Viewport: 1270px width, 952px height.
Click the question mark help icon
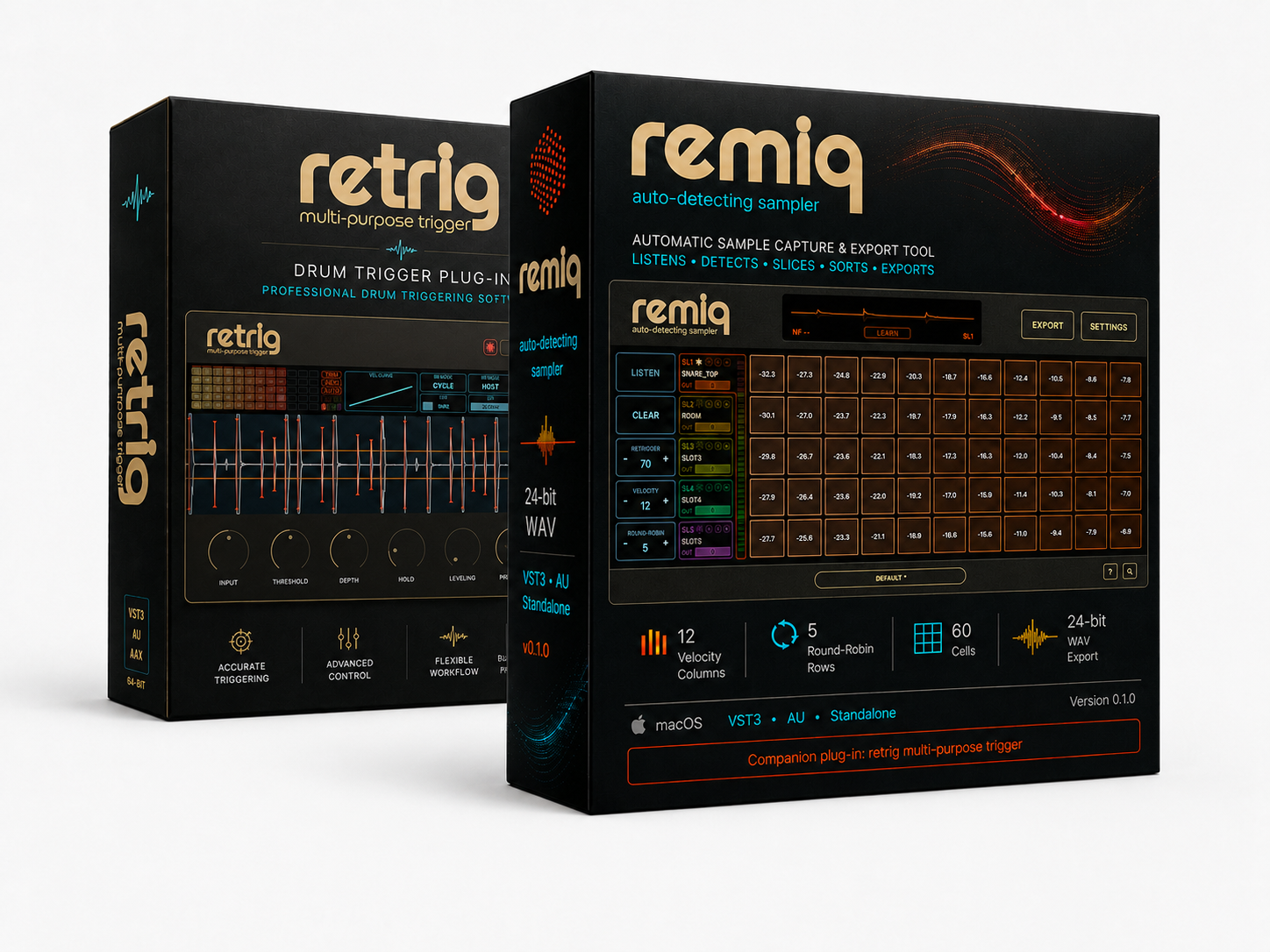coord(1109,572)
